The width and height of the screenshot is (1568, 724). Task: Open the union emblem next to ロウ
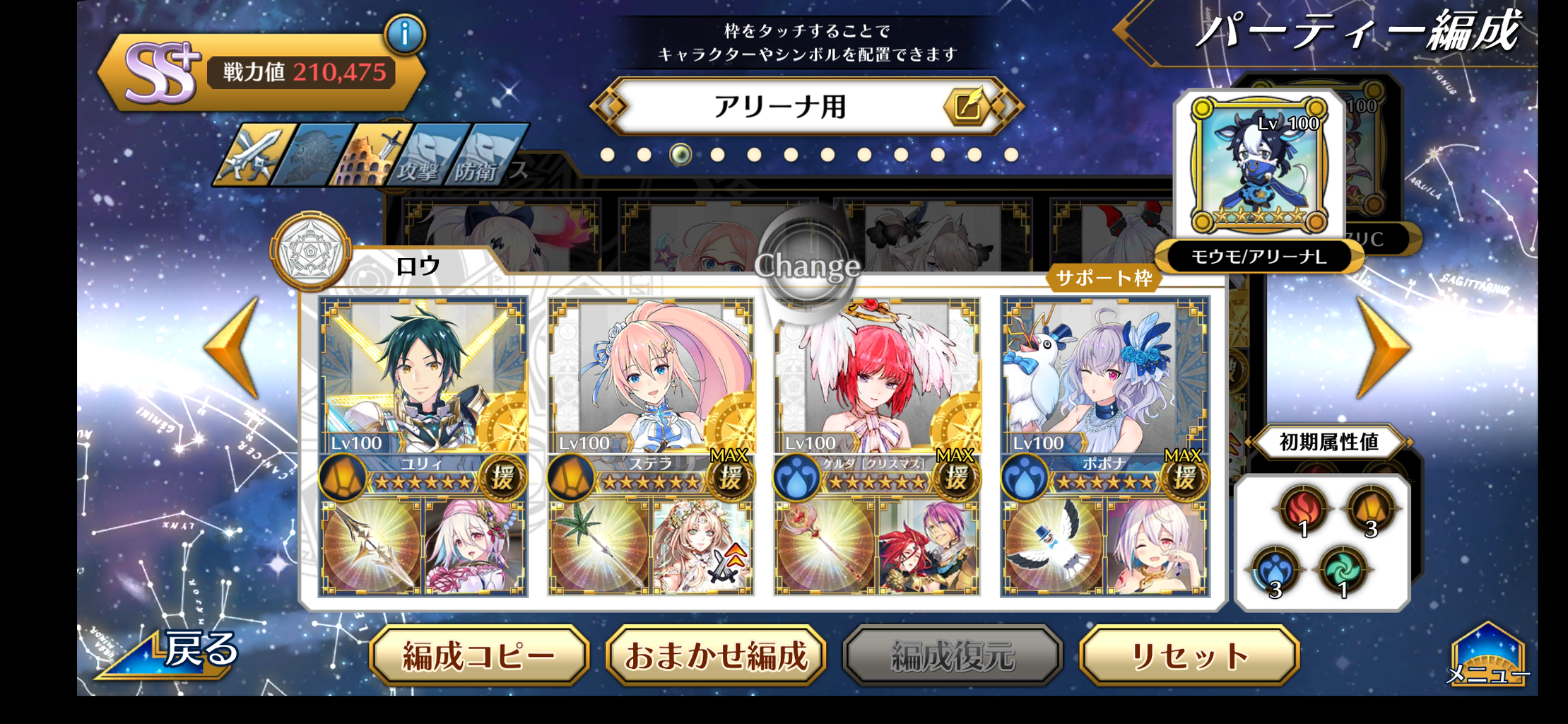[311, 250]
